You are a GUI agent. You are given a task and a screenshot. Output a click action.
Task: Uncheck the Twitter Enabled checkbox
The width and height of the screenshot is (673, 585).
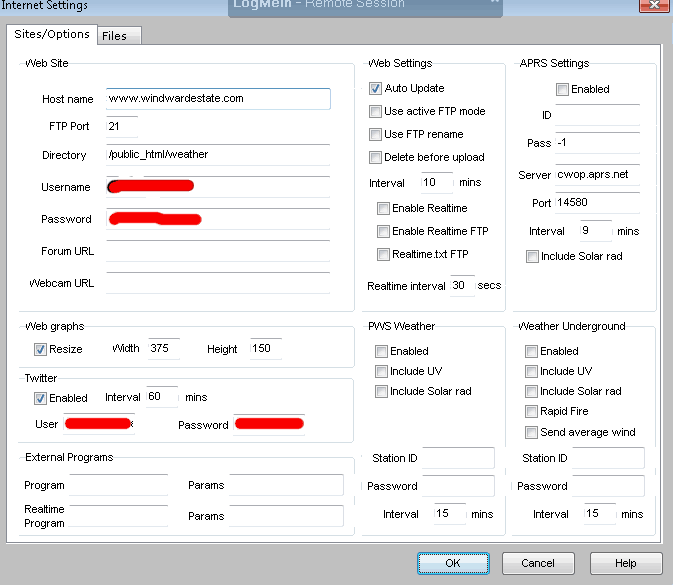coord(41,399)
